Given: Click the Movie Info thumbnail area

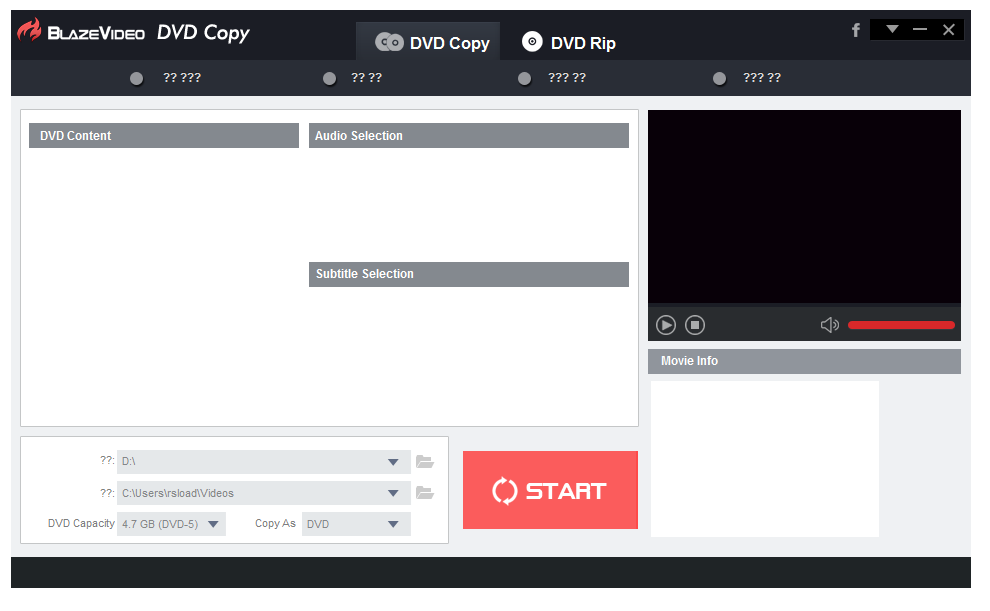Looking at the screenshot, I should 765,459.
